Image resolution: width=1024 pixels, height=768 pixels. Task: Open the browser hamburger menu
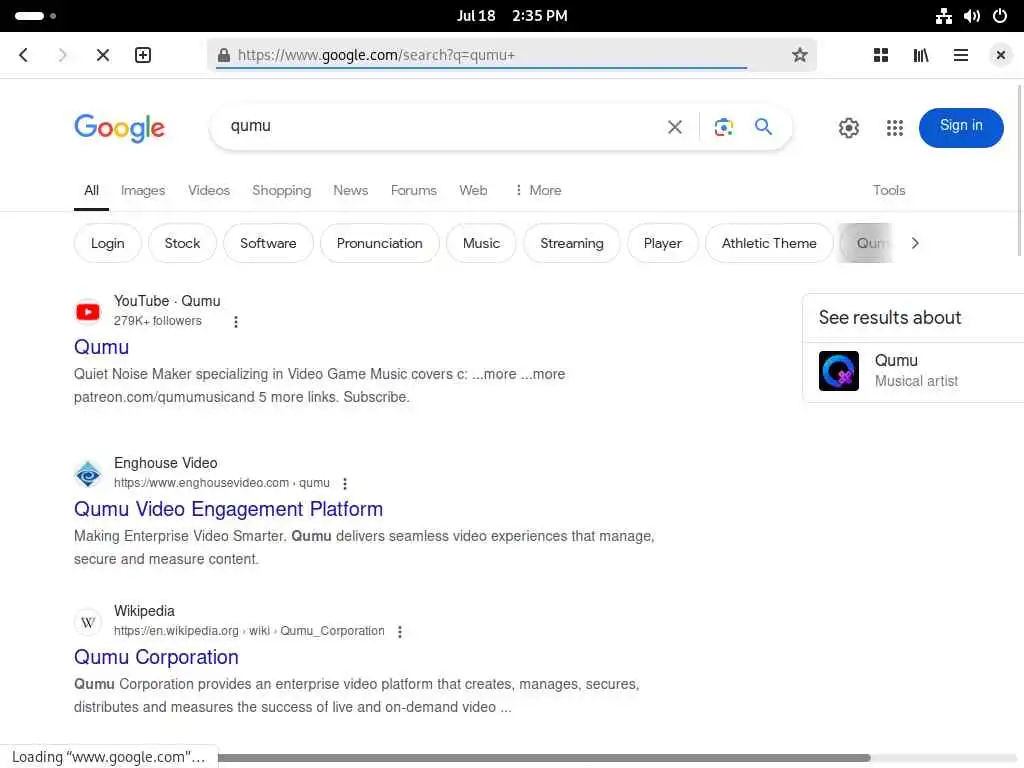pyautogui.click(x=961, y=55)
